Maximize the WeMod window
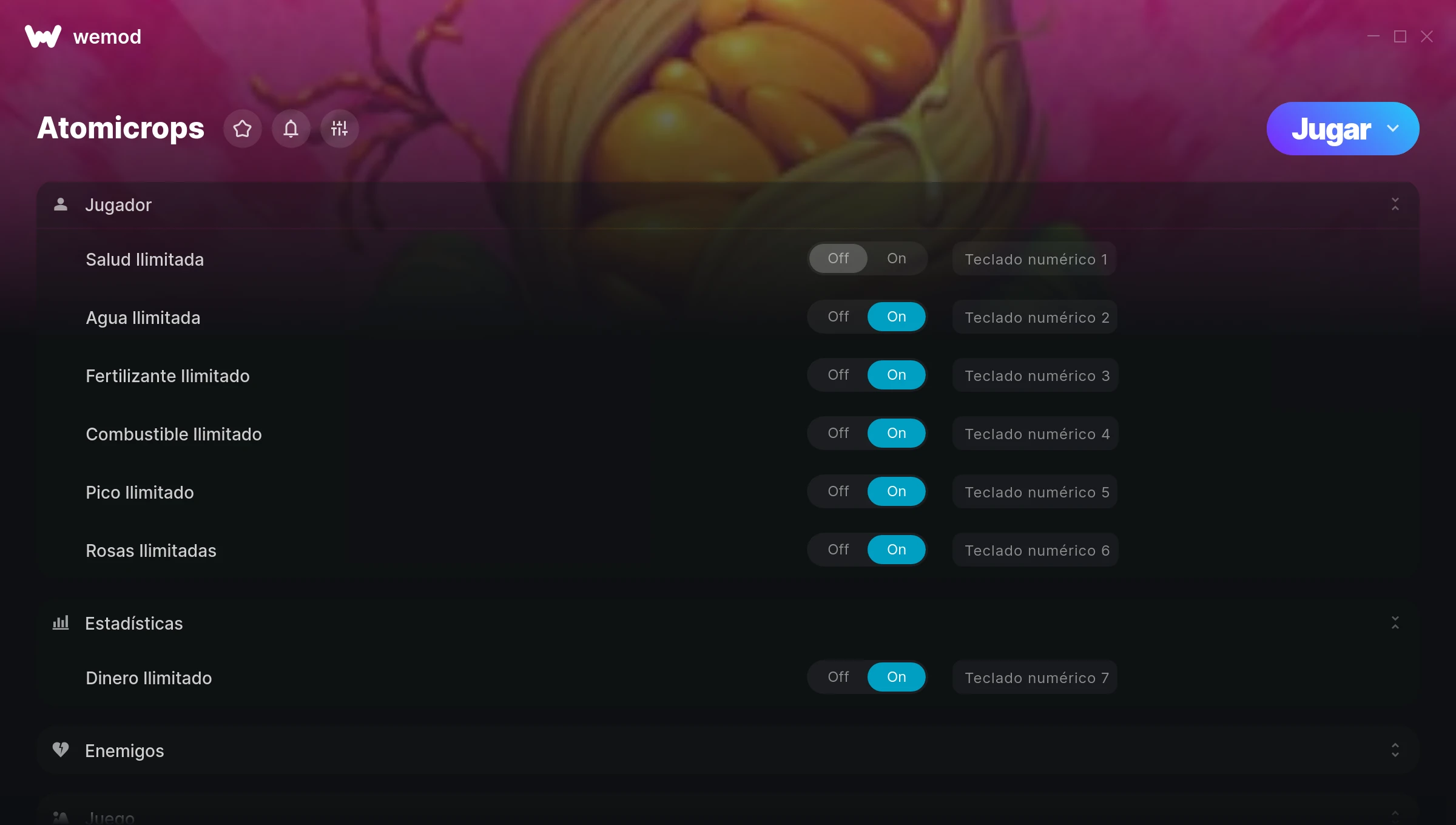This screenshot has height=825, width=1456. [x=1400, y=36]
